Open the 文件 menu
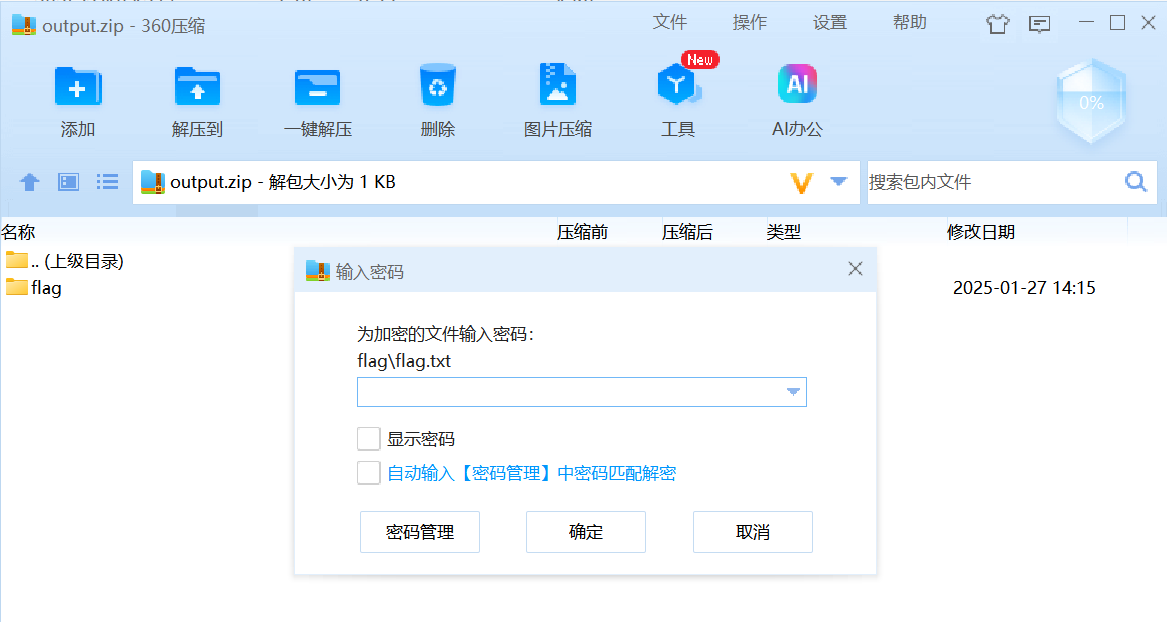This screenshot has height=622, width=1167. click(x=670, y=23)
